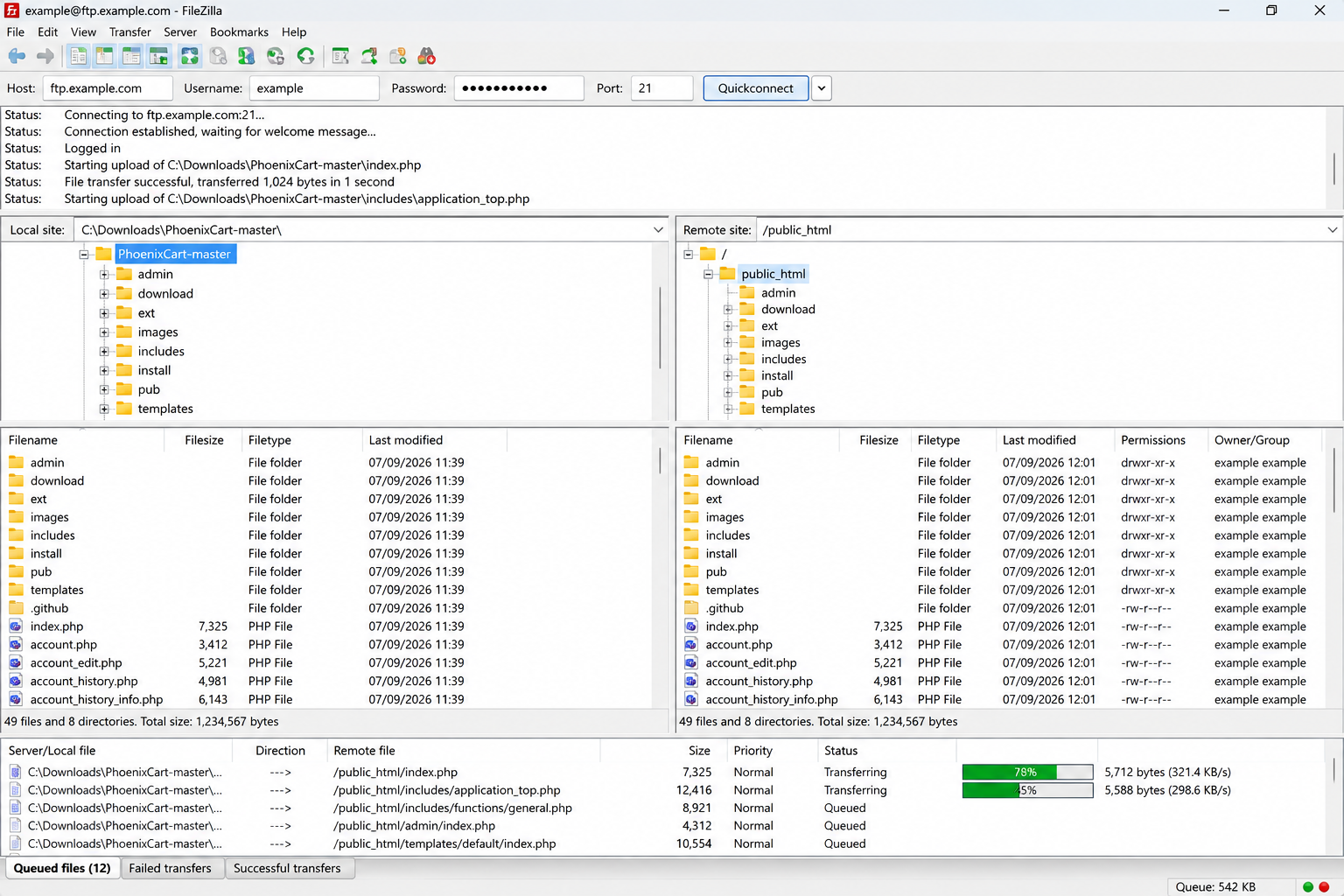This screenshot has width=1344, height=896.
Task: Switch to the Failed transfers tab
Action: (x=171, y=868)
